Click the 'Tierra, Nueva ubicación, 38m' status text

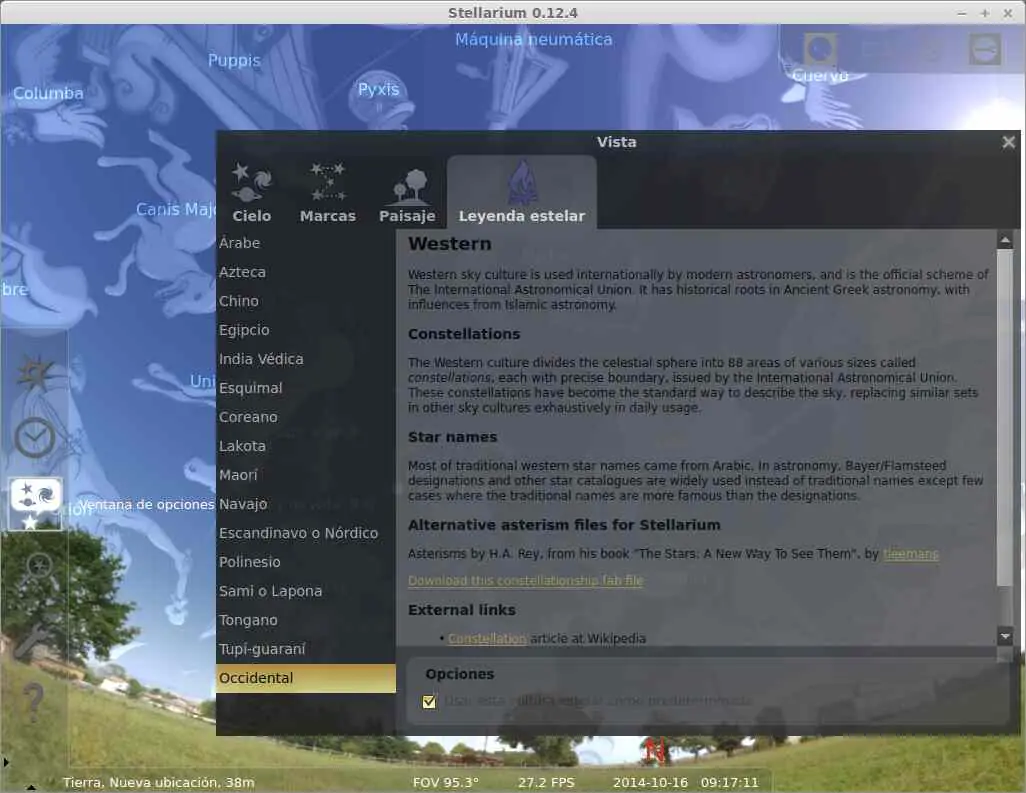[x=159, y=783]
